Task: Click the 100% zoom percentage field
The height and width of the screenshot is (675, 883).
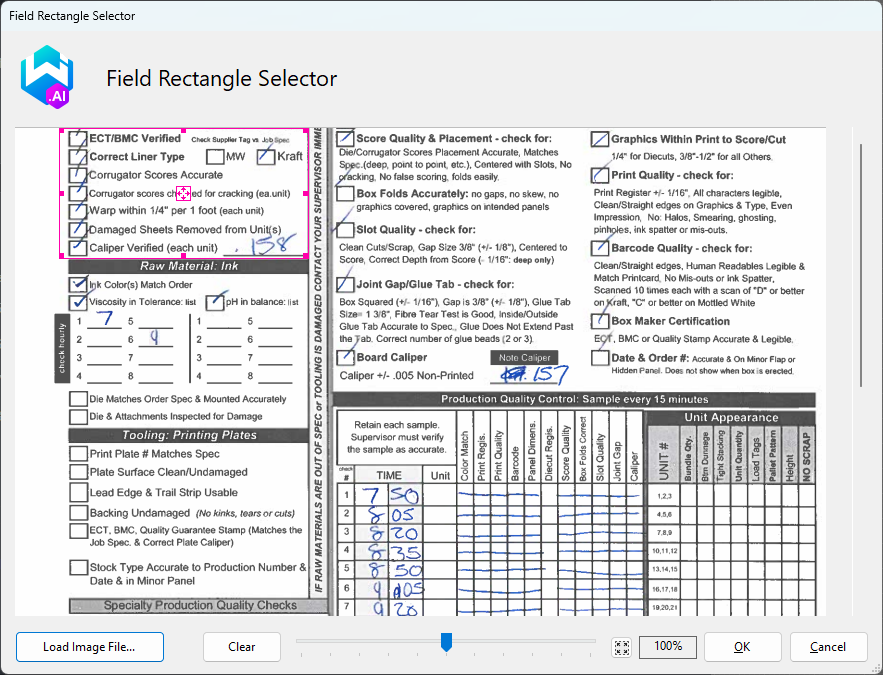Action: tap(668, 647)
